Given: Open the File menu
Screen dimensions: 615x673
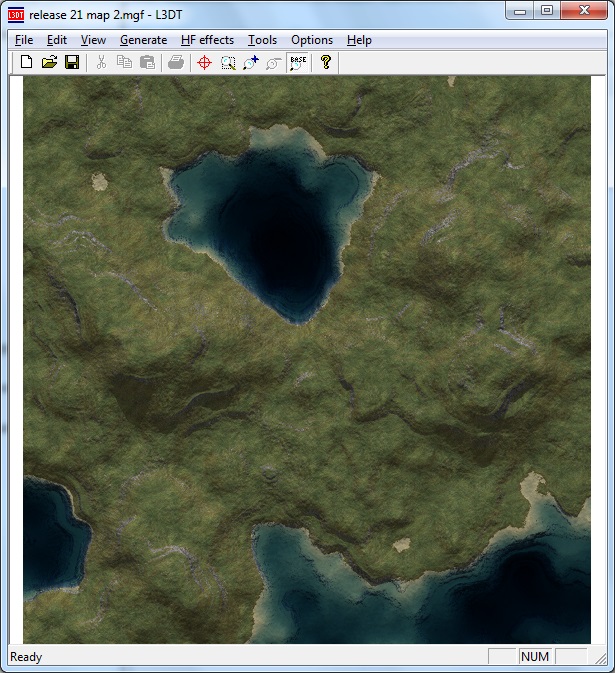Looking at the screenshot, I should pyautogui.click(x=24, y=40).
